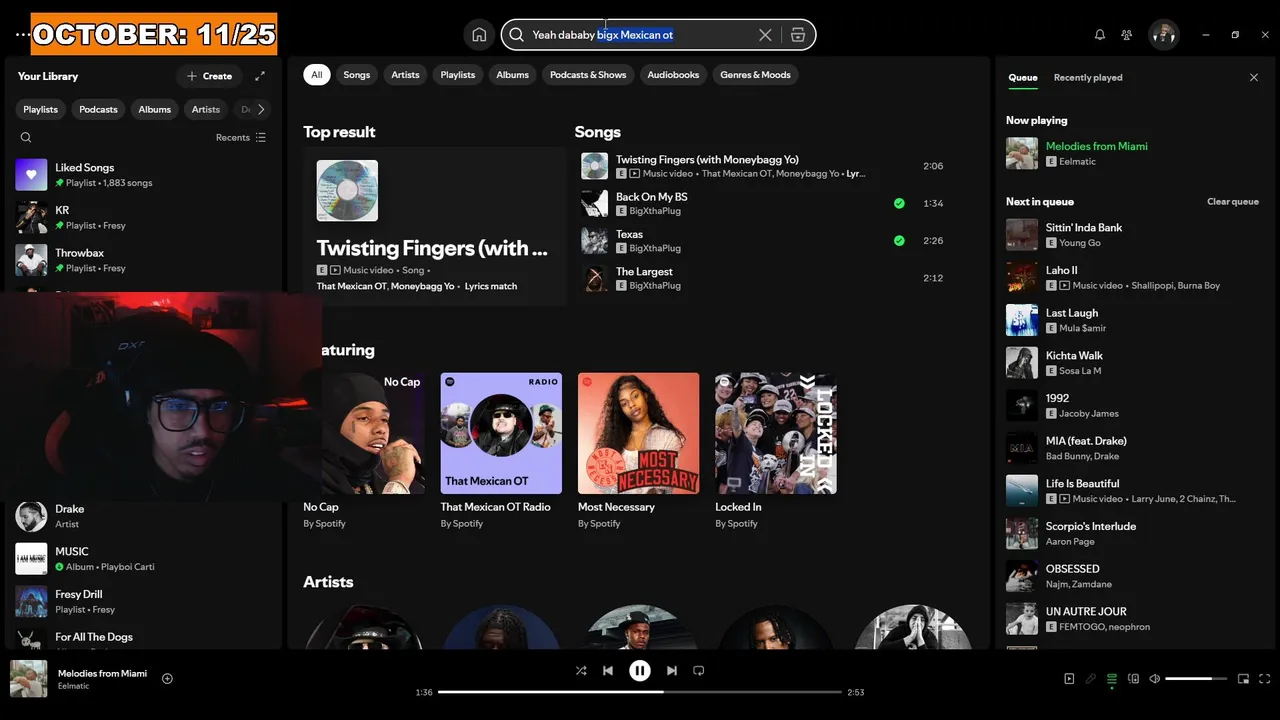Click the search input field
Image resolution: width=1280 pixels, height=720 pixels.
[x=640, y=35]
